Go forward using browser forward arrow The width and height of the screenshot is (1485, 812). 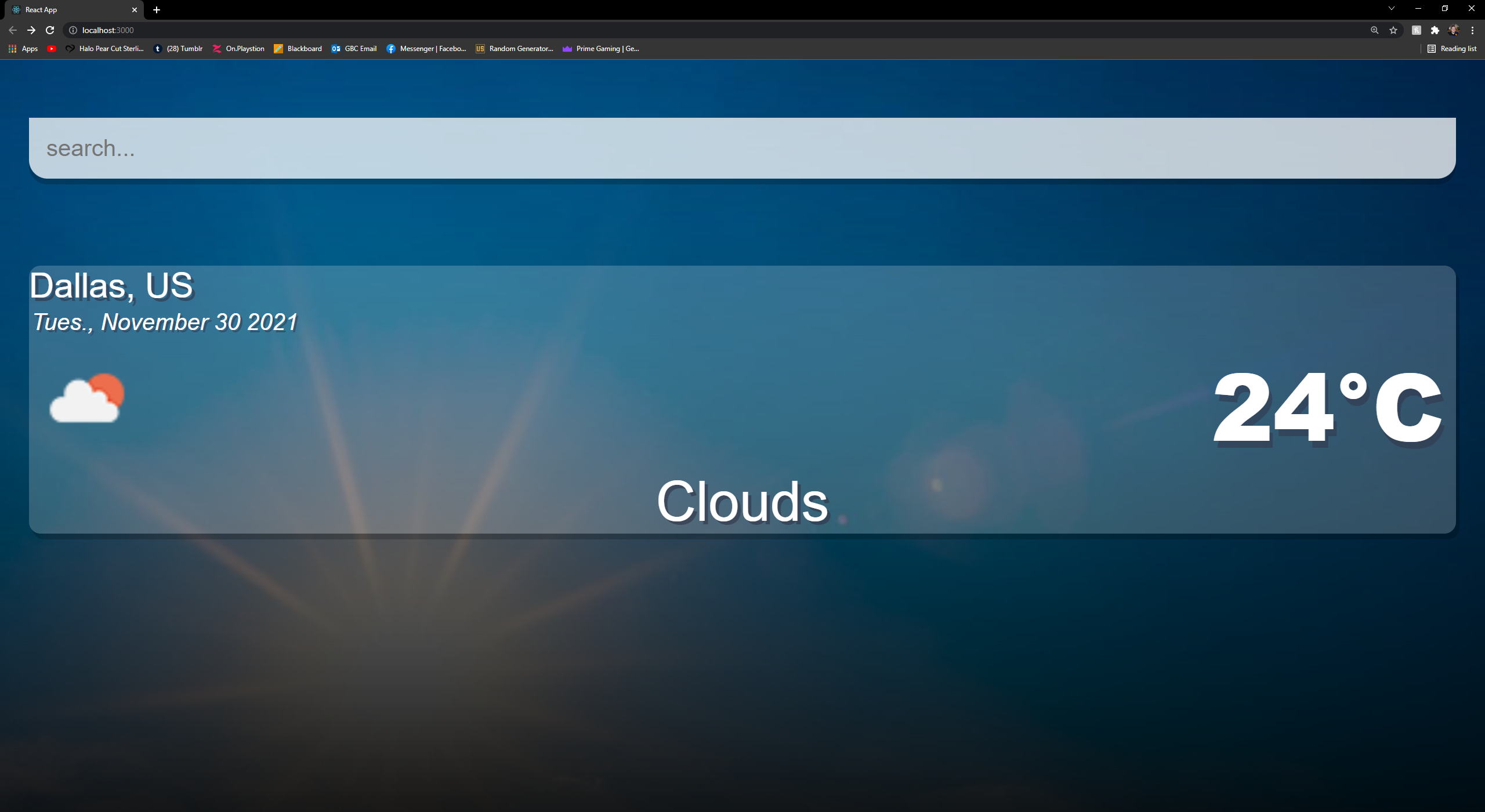click(31, 30)
